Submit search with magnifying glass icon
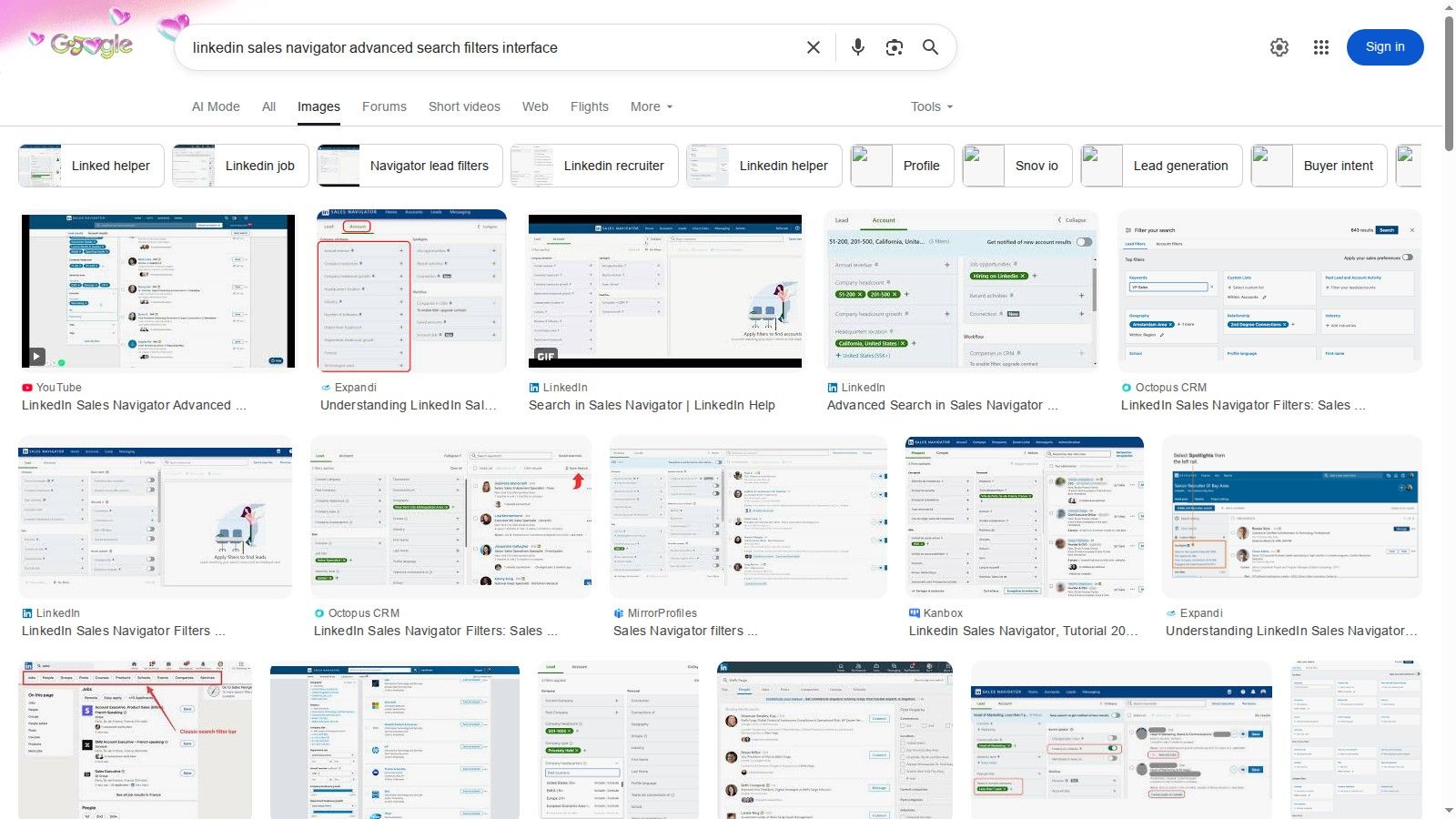Screen dimensions: 1456x819 tap(930, 47)
